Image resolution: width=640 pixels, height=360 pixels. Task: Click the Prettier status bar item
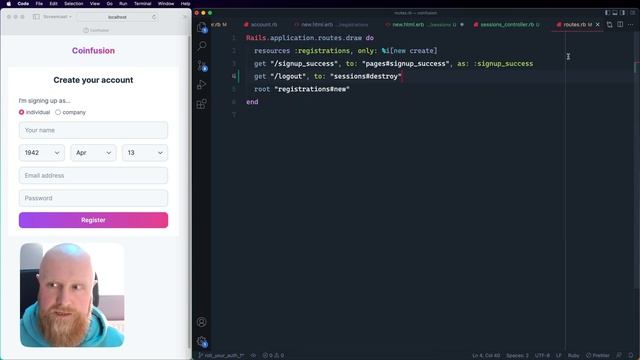pyautogui.click(x=598, y=356)
